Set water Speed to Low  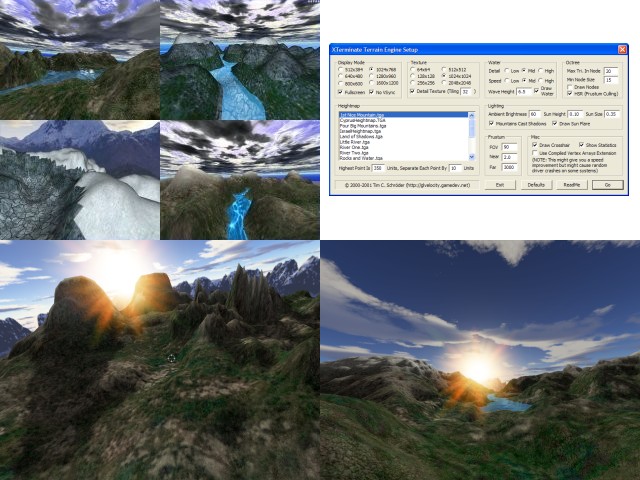[507, 81]
